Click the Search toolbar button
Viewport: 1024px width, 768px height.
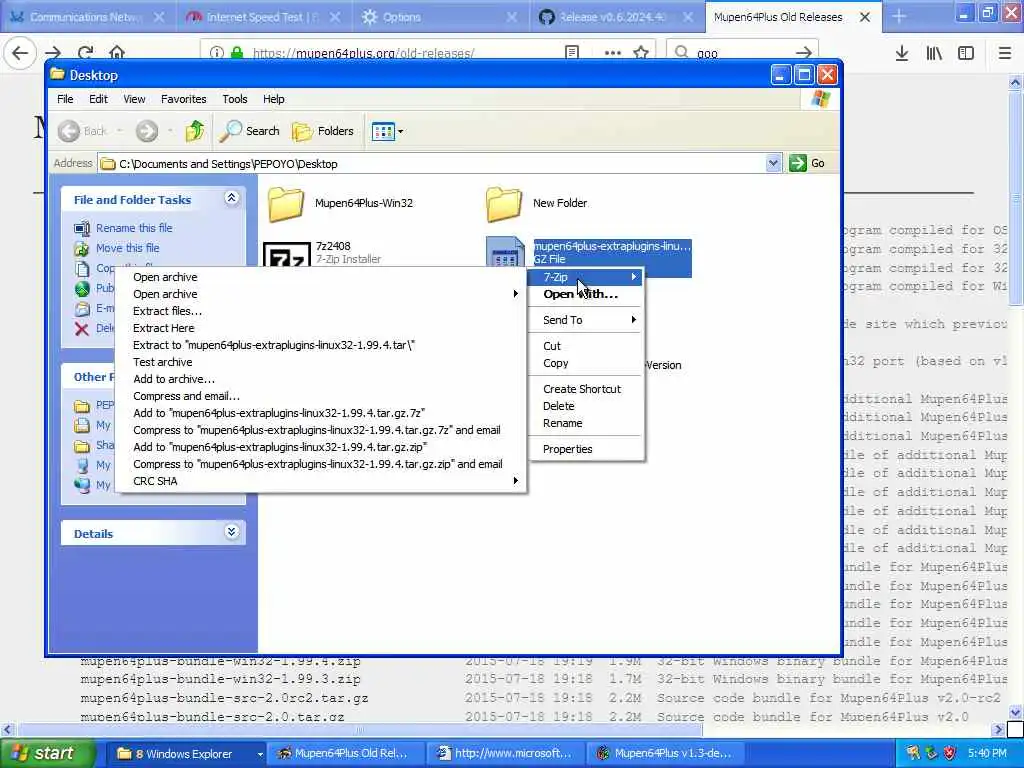click(x=249, y=131)
